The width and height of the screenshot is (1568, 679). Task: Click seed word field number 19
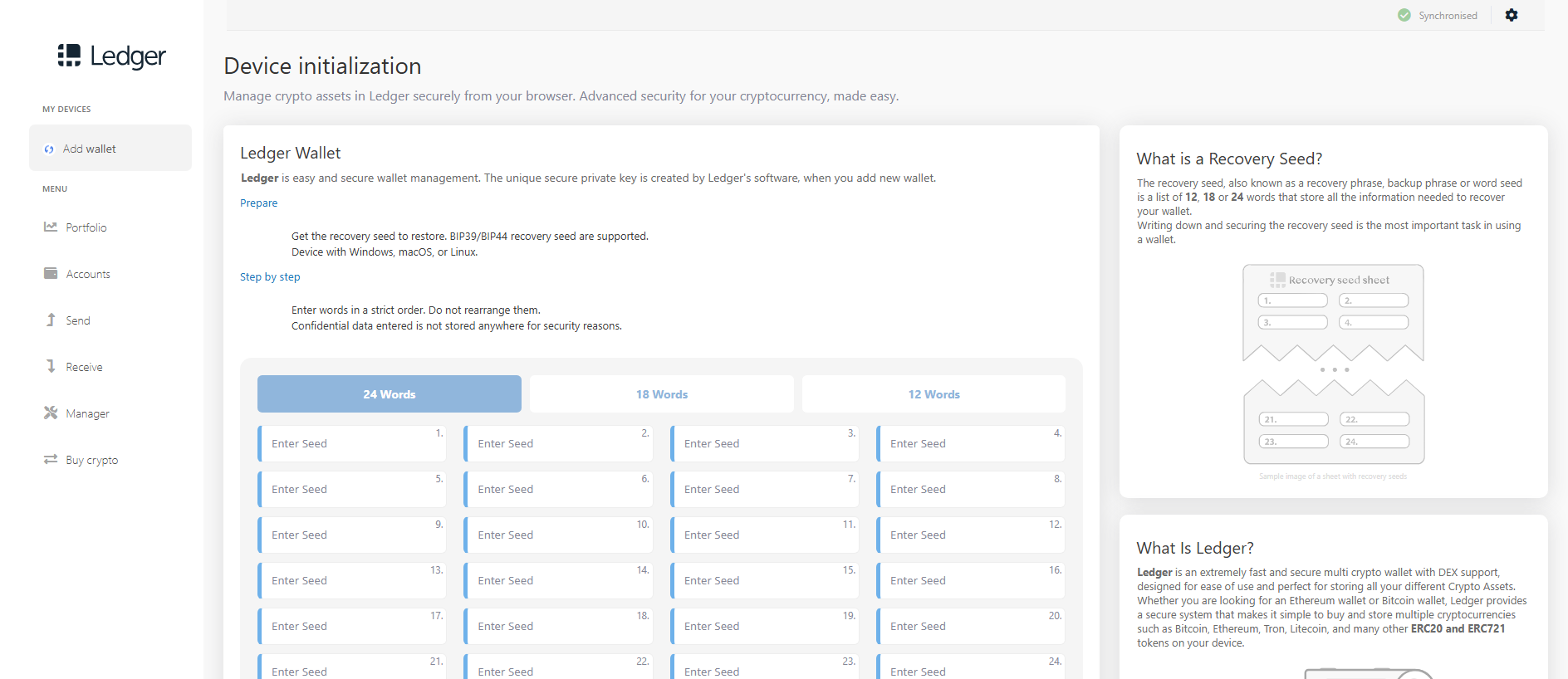coord(765,626)
